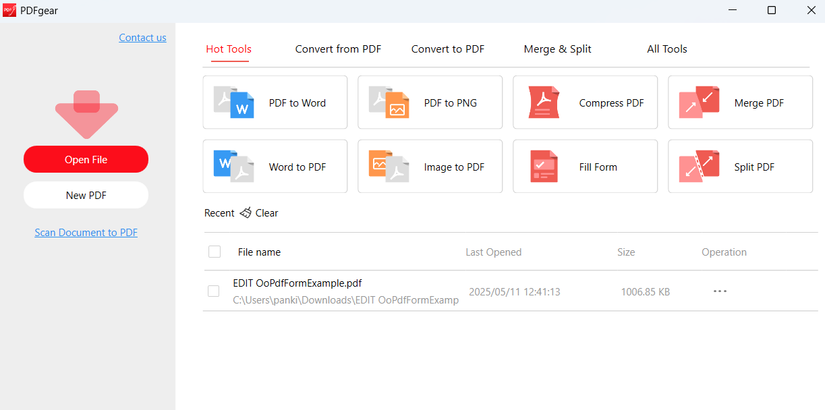Image resolution: width=825 pixels, height=410 pixels.
Task: Open the three-dots operation menu for OoPdfFormExample
Action: (720, 291)
